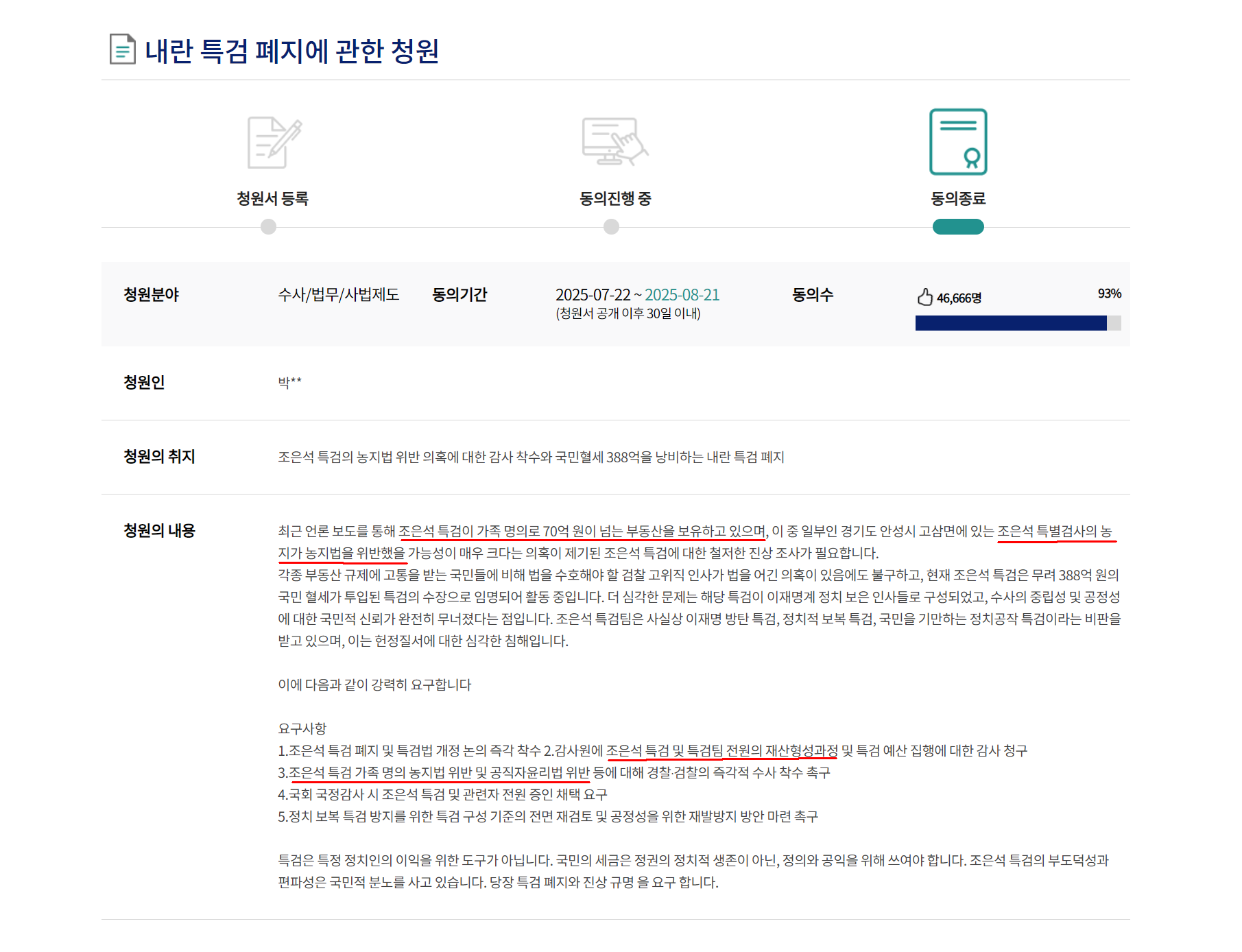Click the teal pill marker under 동의종료
This screenshot has height=952, width=1242.
click(x=957, y=226)
